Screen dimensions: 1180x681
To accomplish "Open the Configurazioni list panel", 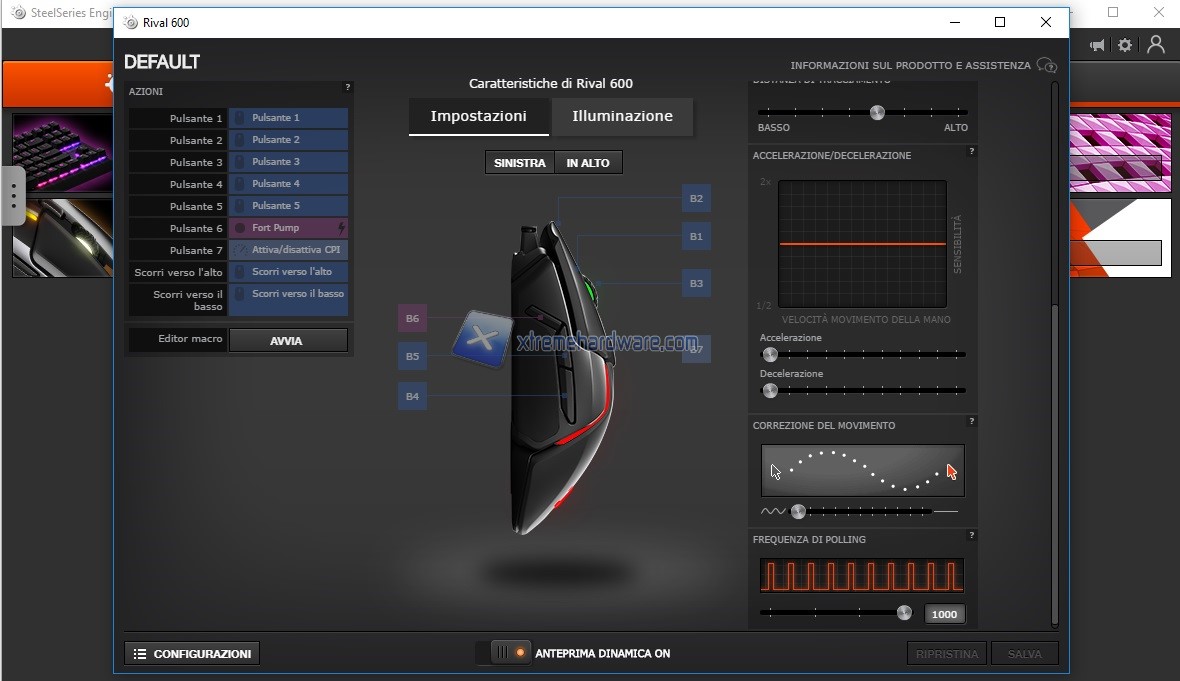I will point(192,654).
